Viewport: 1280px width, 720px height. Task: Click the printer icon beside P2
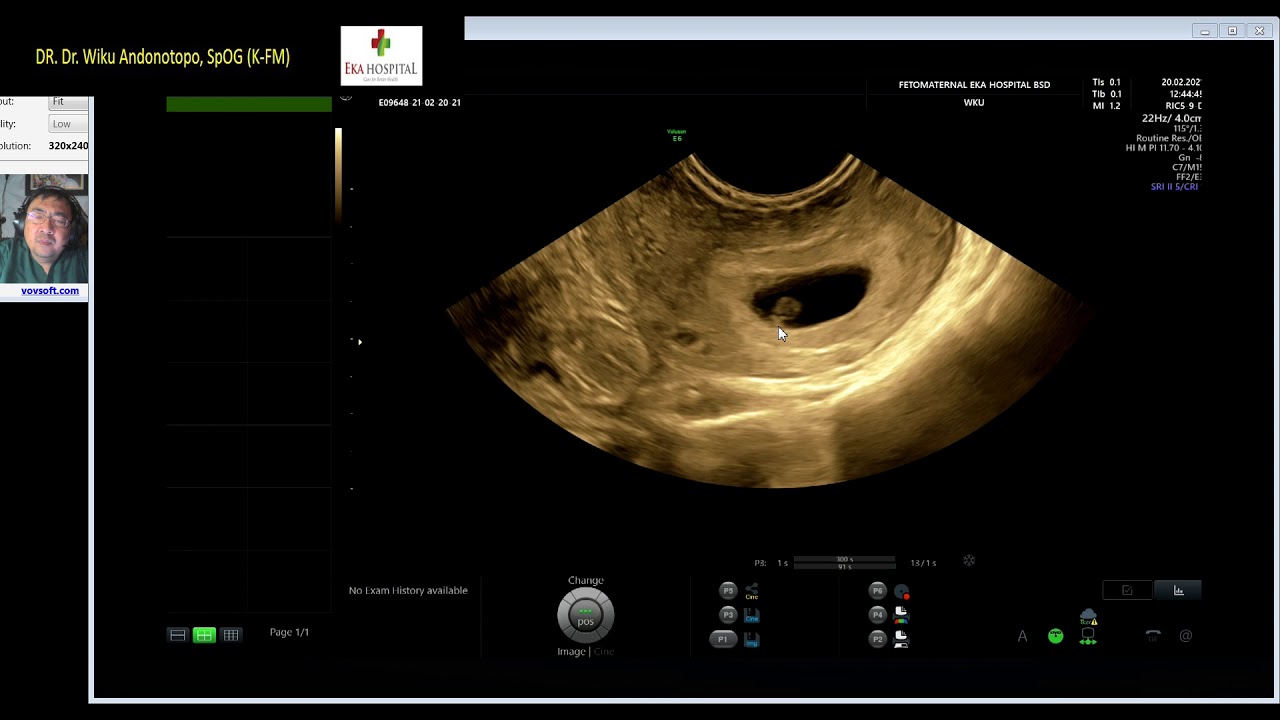coord(901,639)
